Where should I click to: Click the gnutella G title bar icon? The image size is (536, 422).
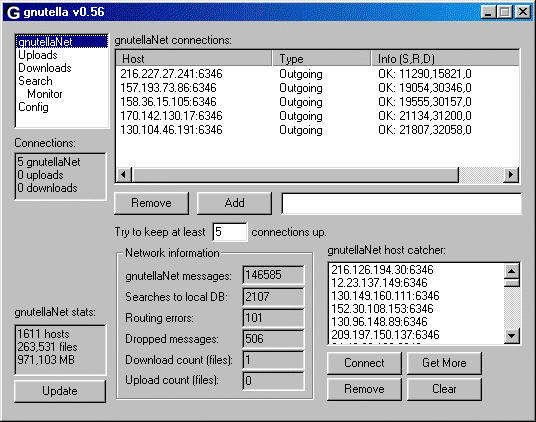click(13, 12)
